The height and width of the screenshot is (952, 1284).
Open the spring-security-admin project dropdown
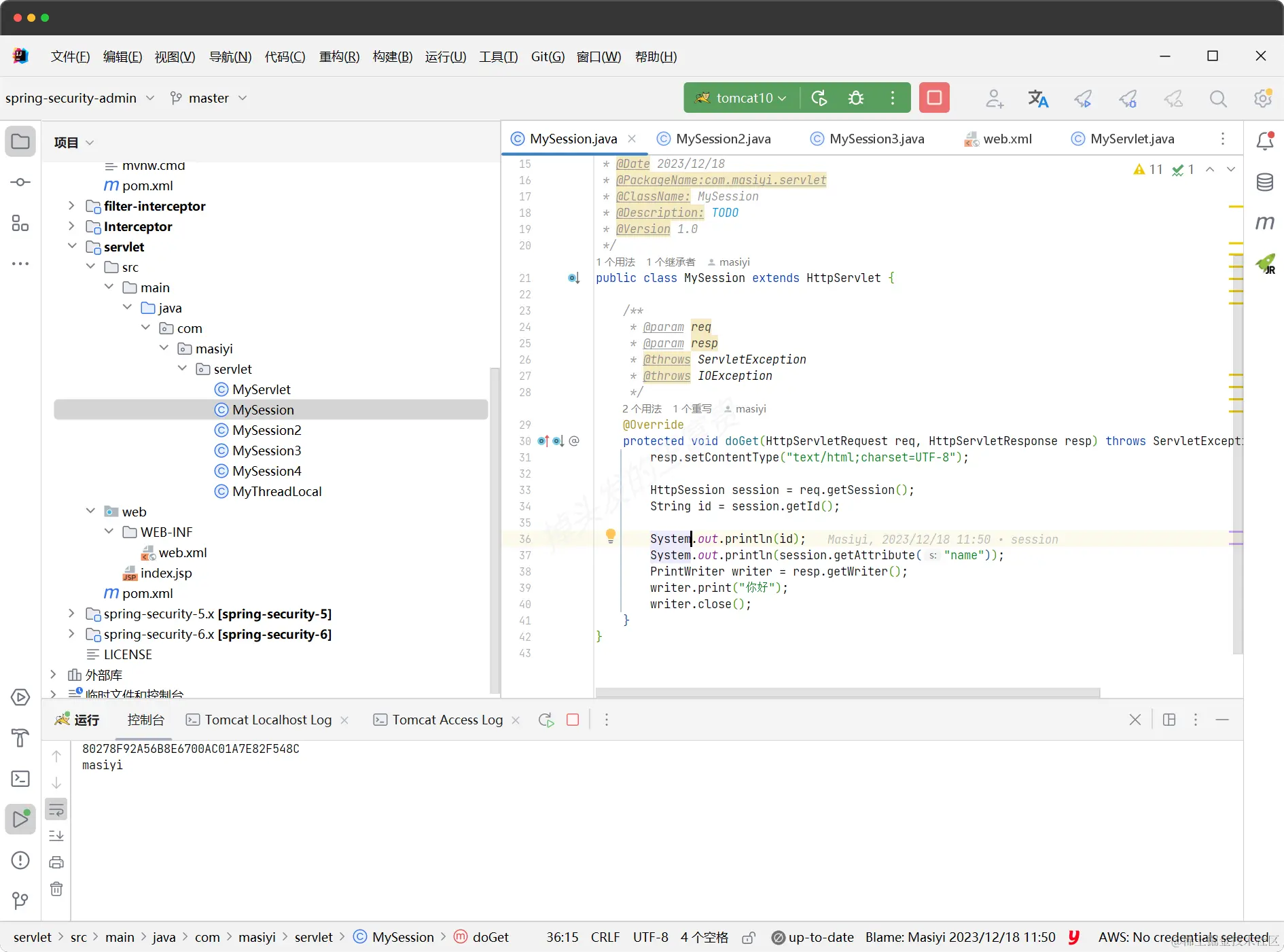79,98
